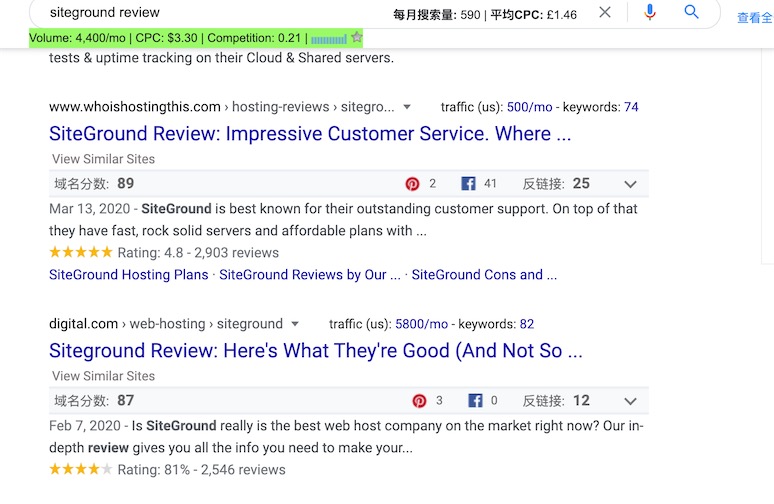Viewport: 774px width, 504px height.
Task: Expand the domain score 89 metrics row
Action: [x=630, y=185]
